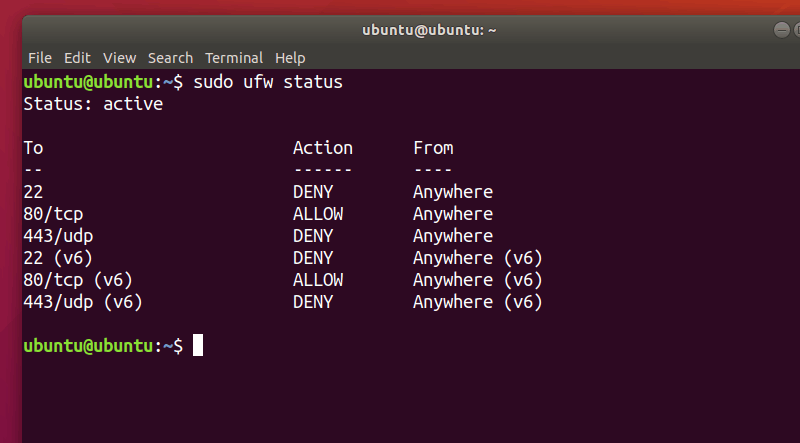
Task: Click DENY in the first port 22 row
Action: pos(313,192)
